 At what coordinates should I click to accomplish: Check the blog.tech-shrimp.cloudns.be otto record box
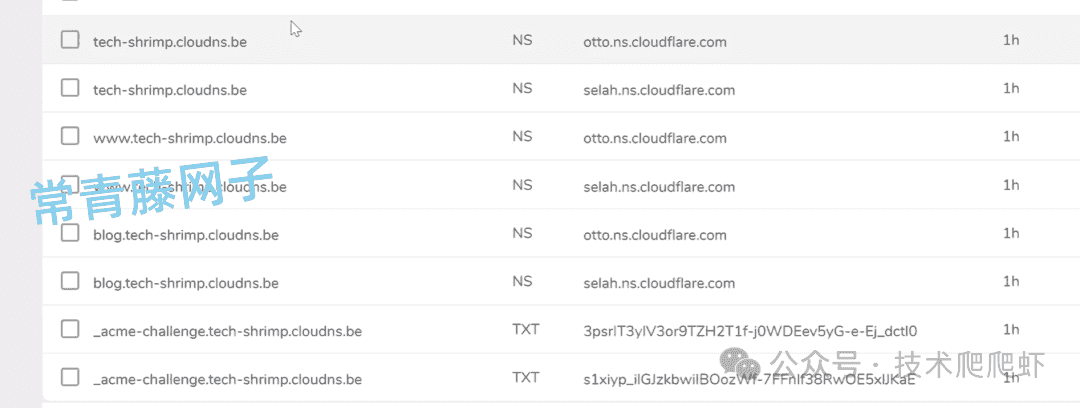coord(70,233)
